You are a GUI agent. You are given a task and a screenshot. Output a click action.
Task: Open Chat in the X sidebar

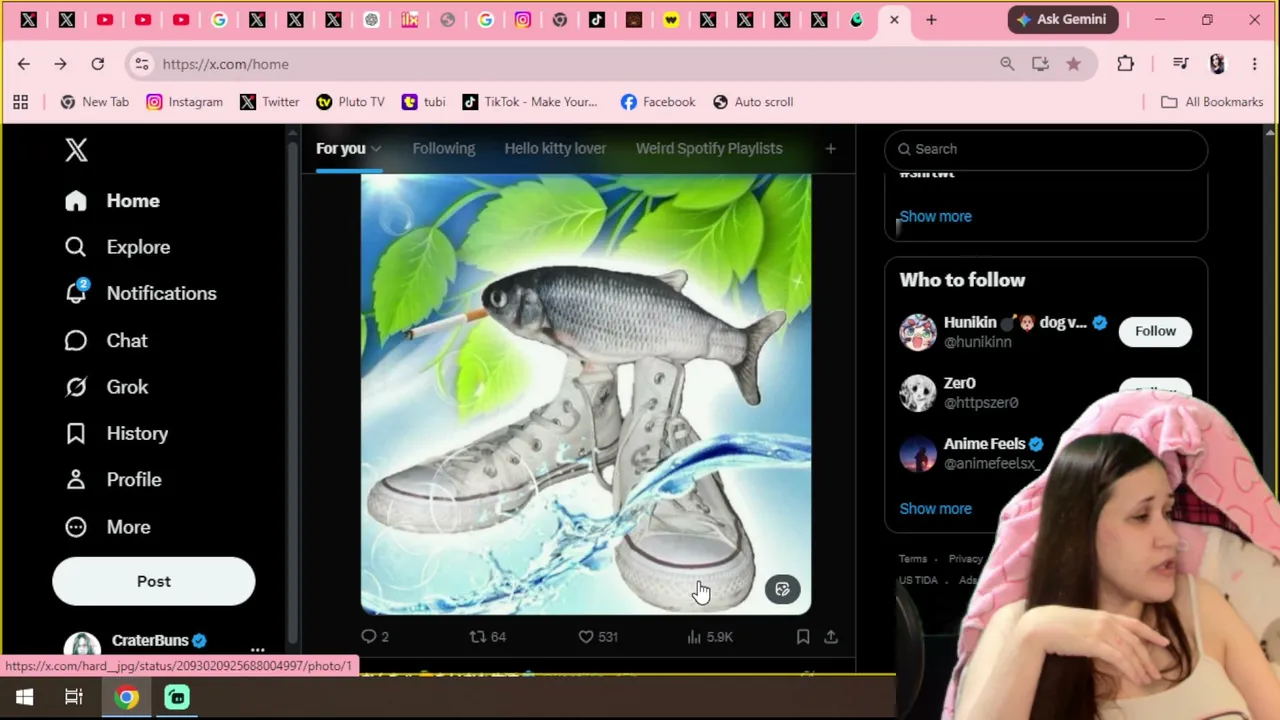click(106, 341)
